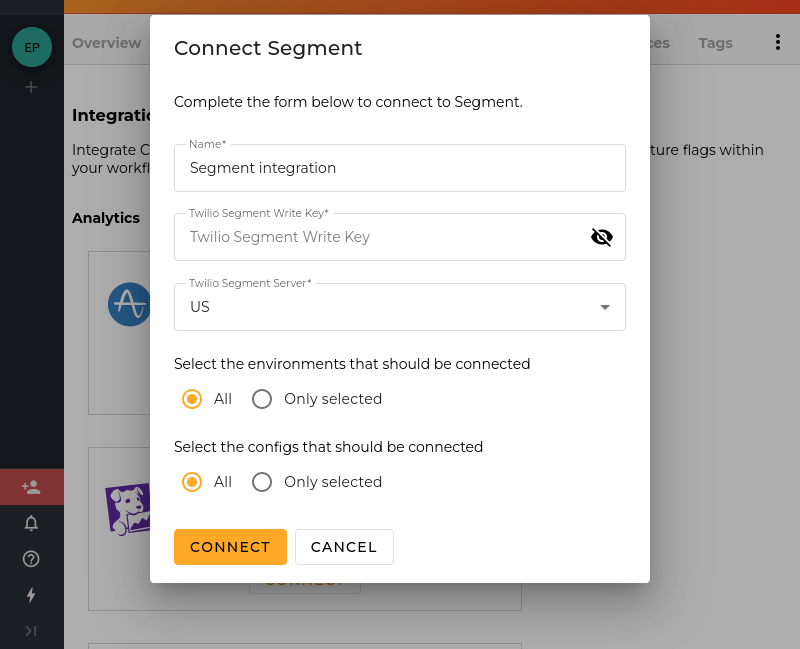Viewport: 800px width, 649px height.
Task: Open the EP user avatar menu
Action: click(31, 46)
